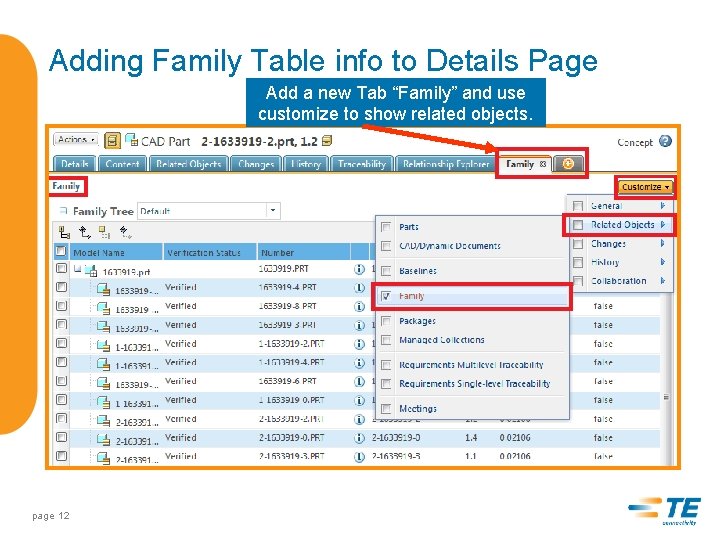Image resolution: width=720 pixels, height=540 pixels.
Task: Open the History tab
Action: point(306,164)
